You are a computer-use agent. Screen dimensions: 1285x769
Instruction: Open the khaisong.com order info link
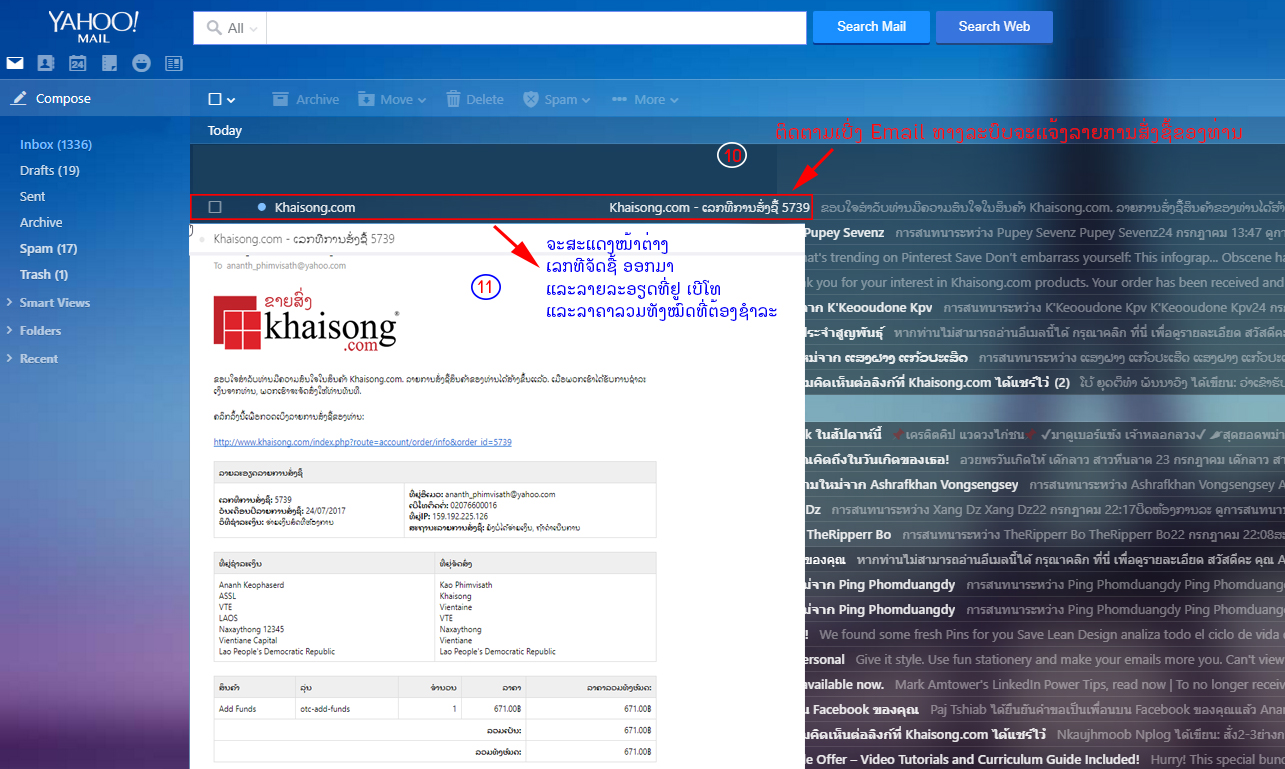(x=363, y=442)
